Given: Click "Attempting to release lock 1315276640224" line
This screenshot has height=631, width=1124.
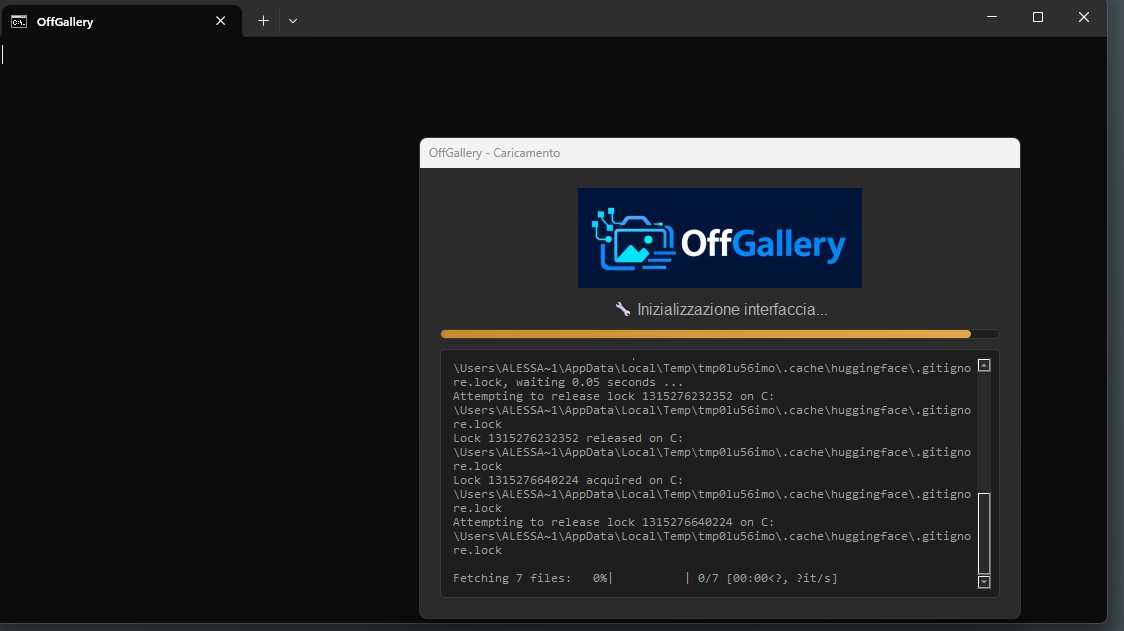Looking at the screenshot, I should [613, 522].
